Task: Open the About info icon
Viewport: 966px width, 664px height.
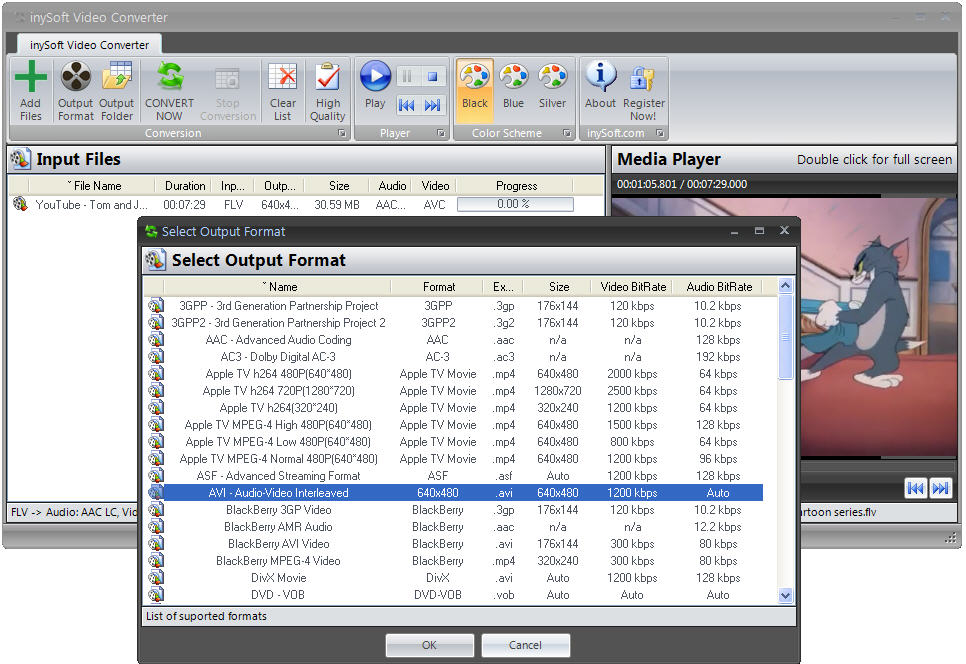Action: (601, 76)
